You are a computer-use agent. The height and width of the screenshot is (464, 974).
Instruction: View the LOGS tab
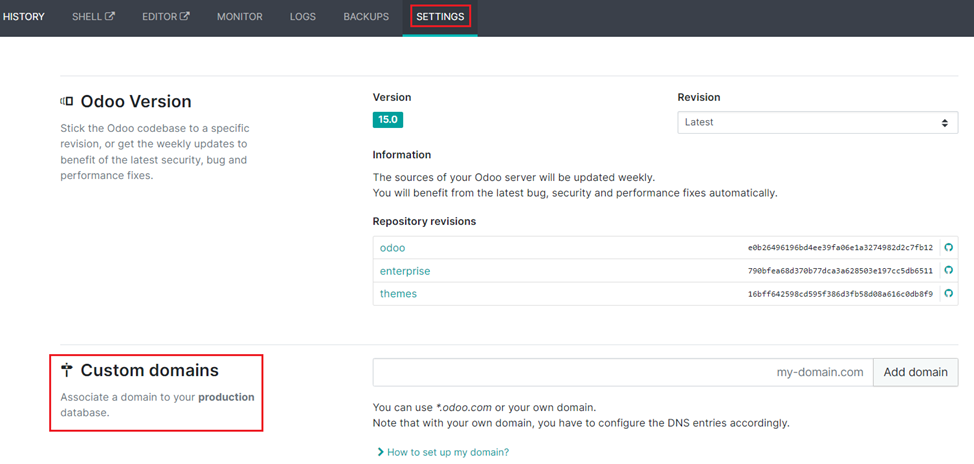pos(303,17)
